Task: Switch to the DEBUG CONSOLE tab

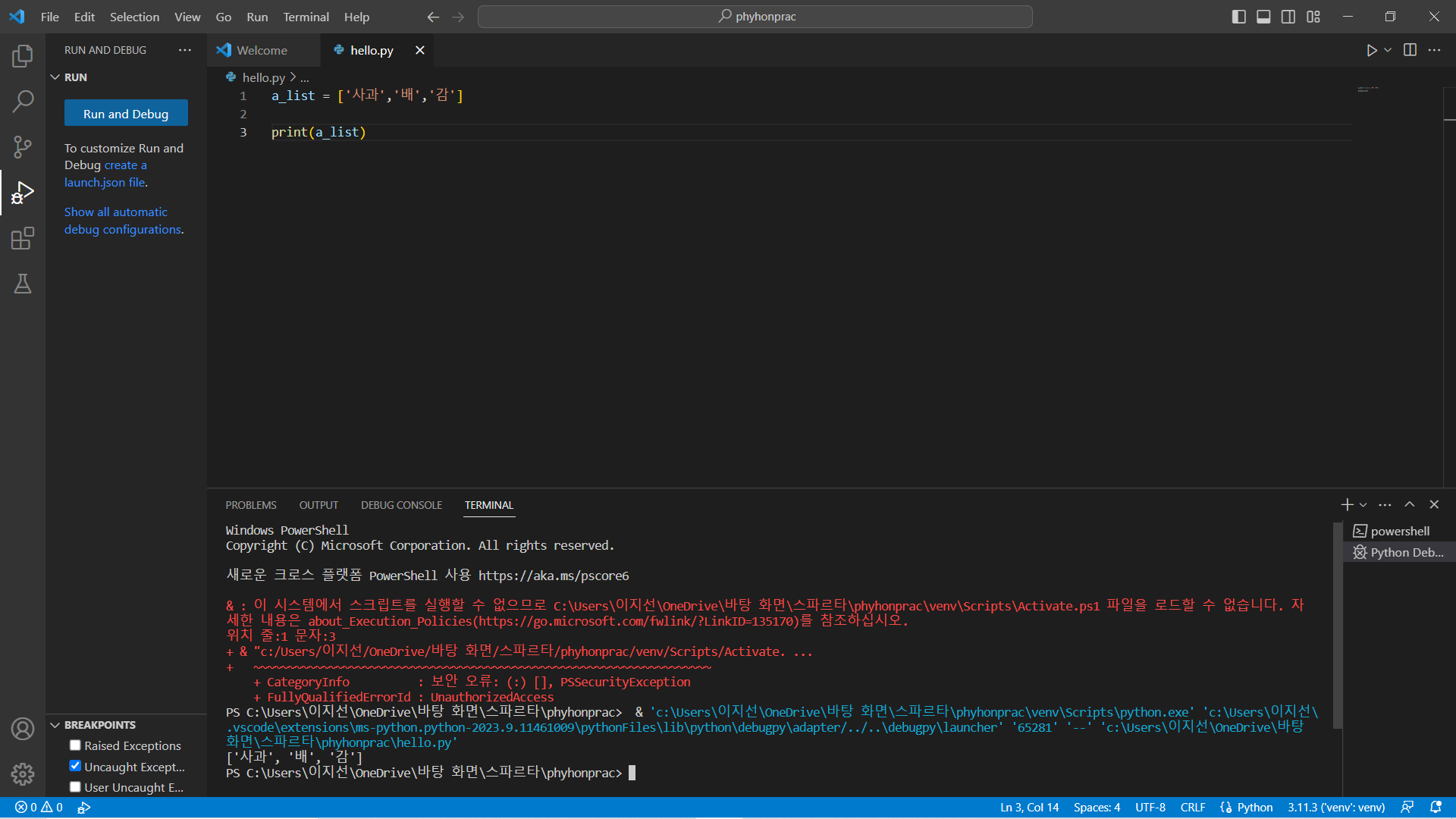Action: tap(401, 505)
